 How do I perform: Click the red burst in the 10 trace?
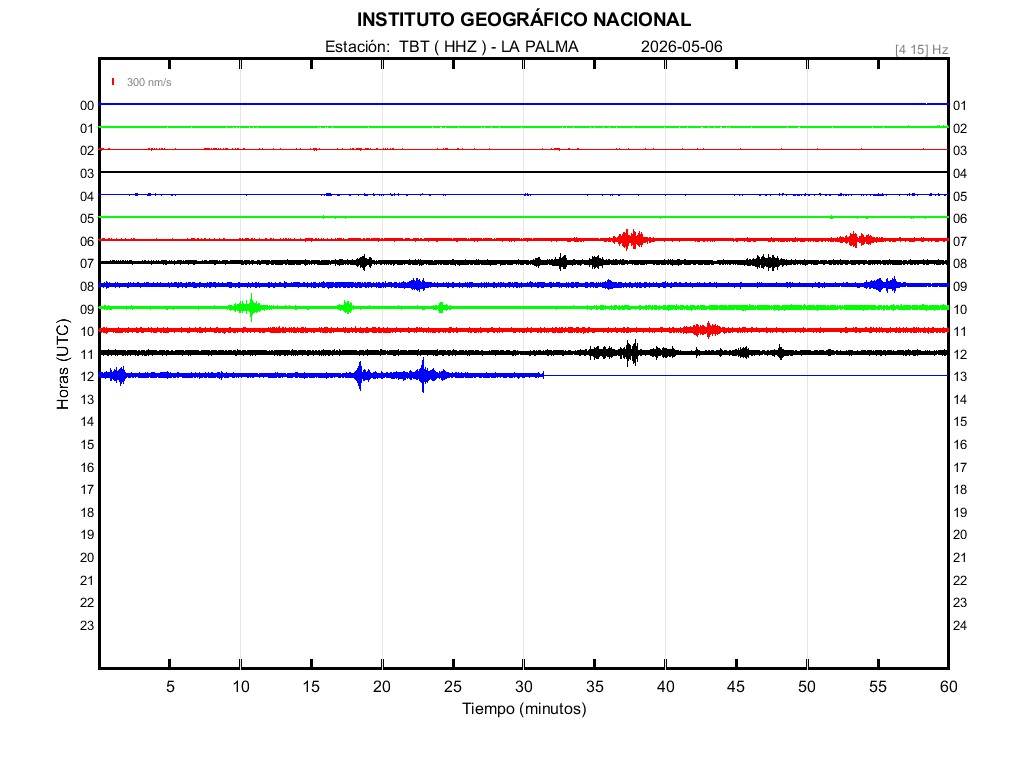point(706,330)
